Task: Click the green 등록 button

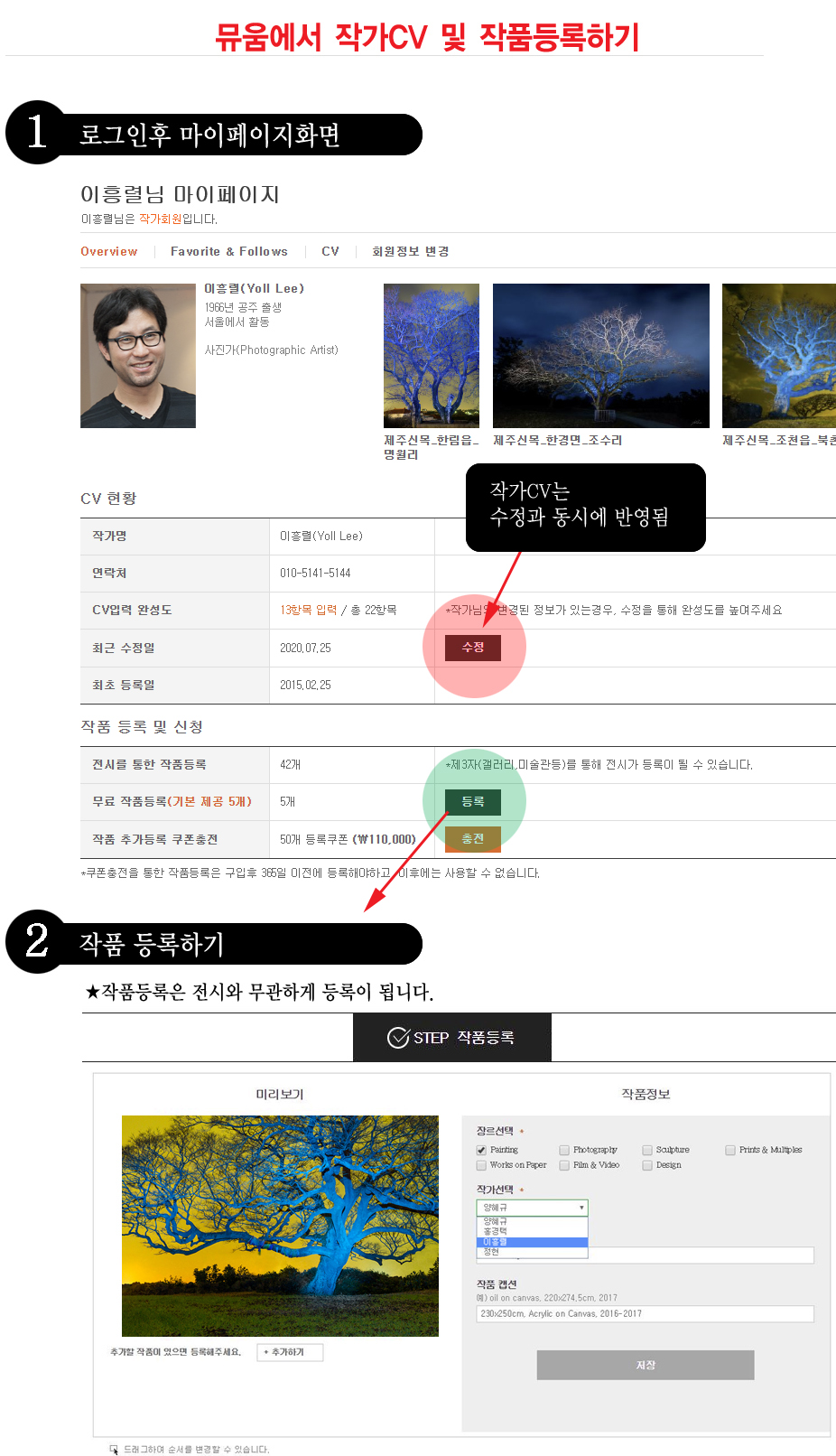Action: [x=473, y=801]
